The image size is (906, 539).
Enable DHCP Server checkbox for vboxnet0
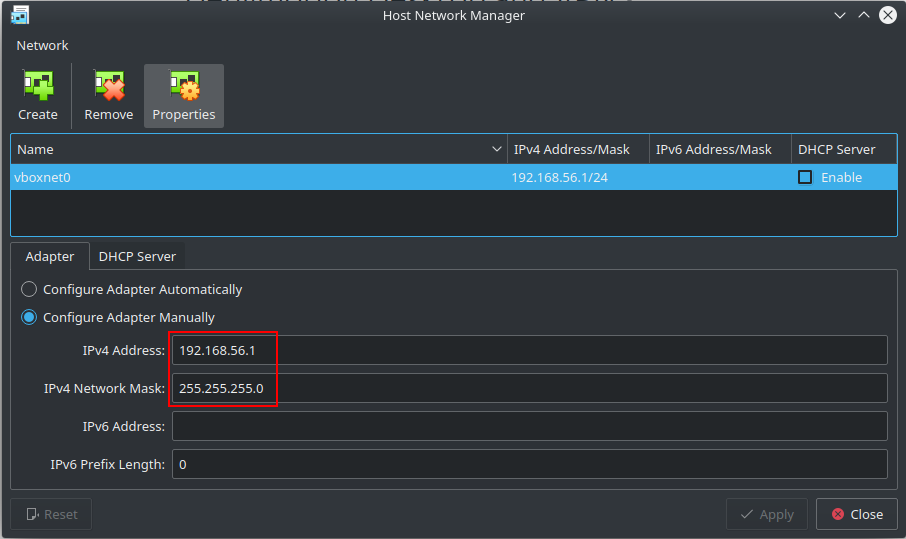click(805, 177)
